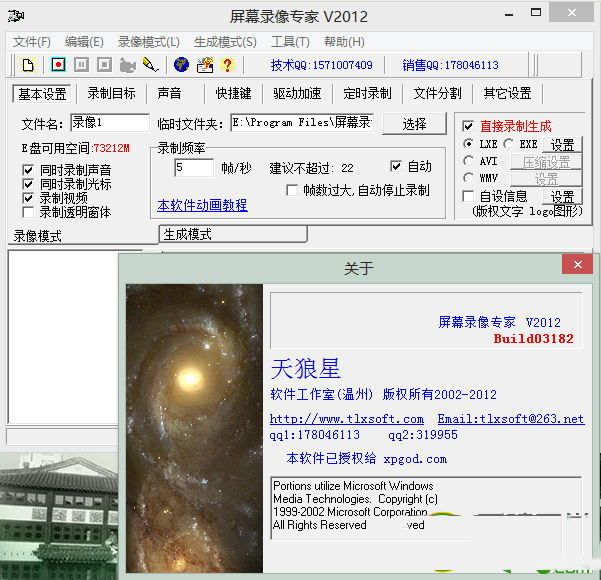The width and height of the screenshot is (601, 580).
Task: Toggle the 直接录制生成 checkbox
Action: 468,126
